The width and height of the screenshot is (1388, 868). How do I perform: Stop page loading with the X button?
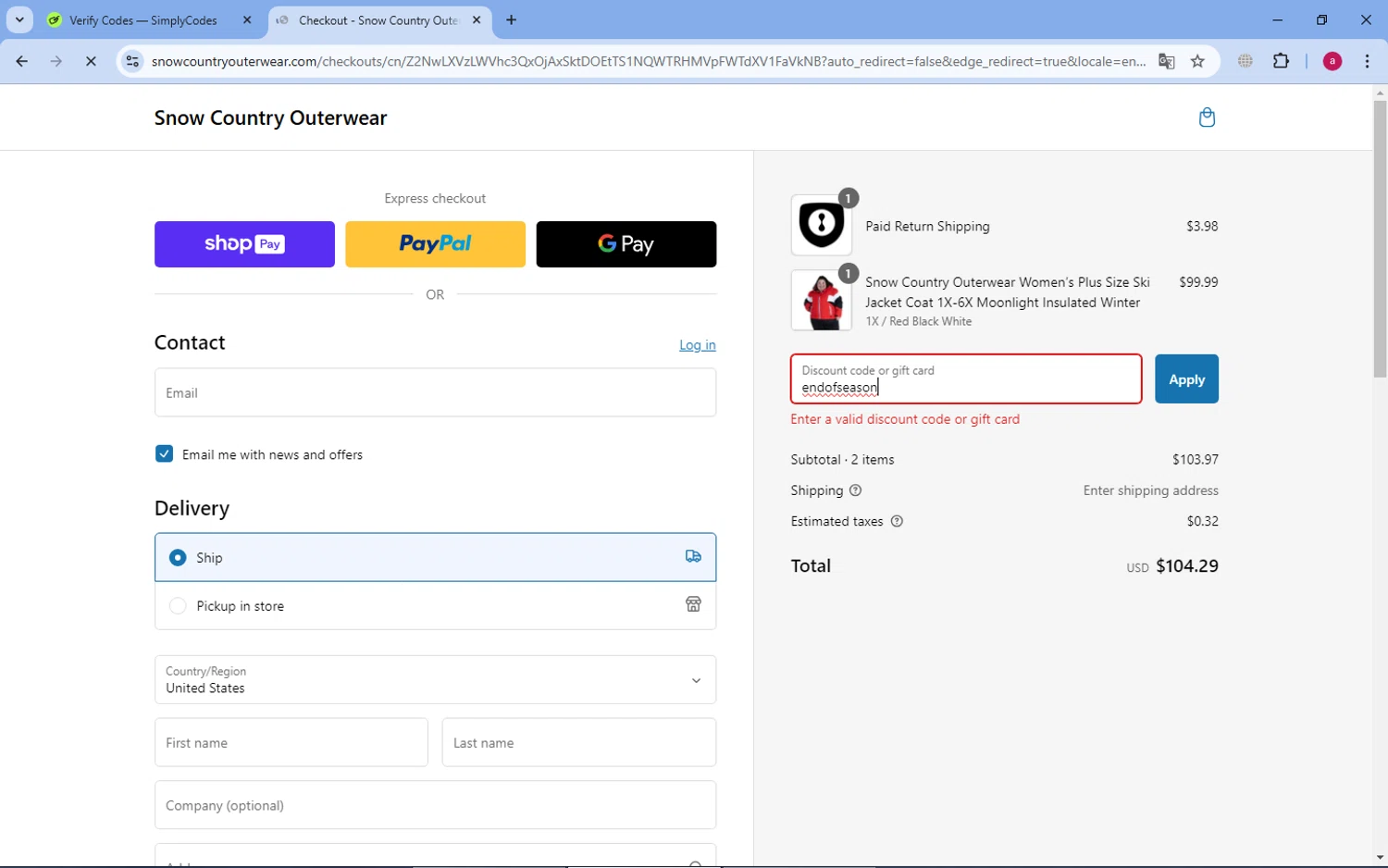pyautogui.click(x=91, y=61)
